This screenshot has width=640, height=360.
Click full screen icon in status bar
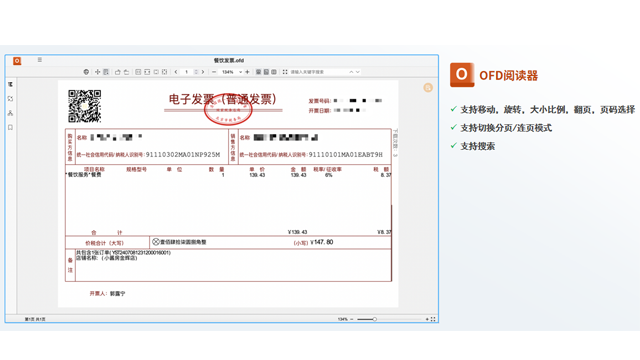(433, 319)
